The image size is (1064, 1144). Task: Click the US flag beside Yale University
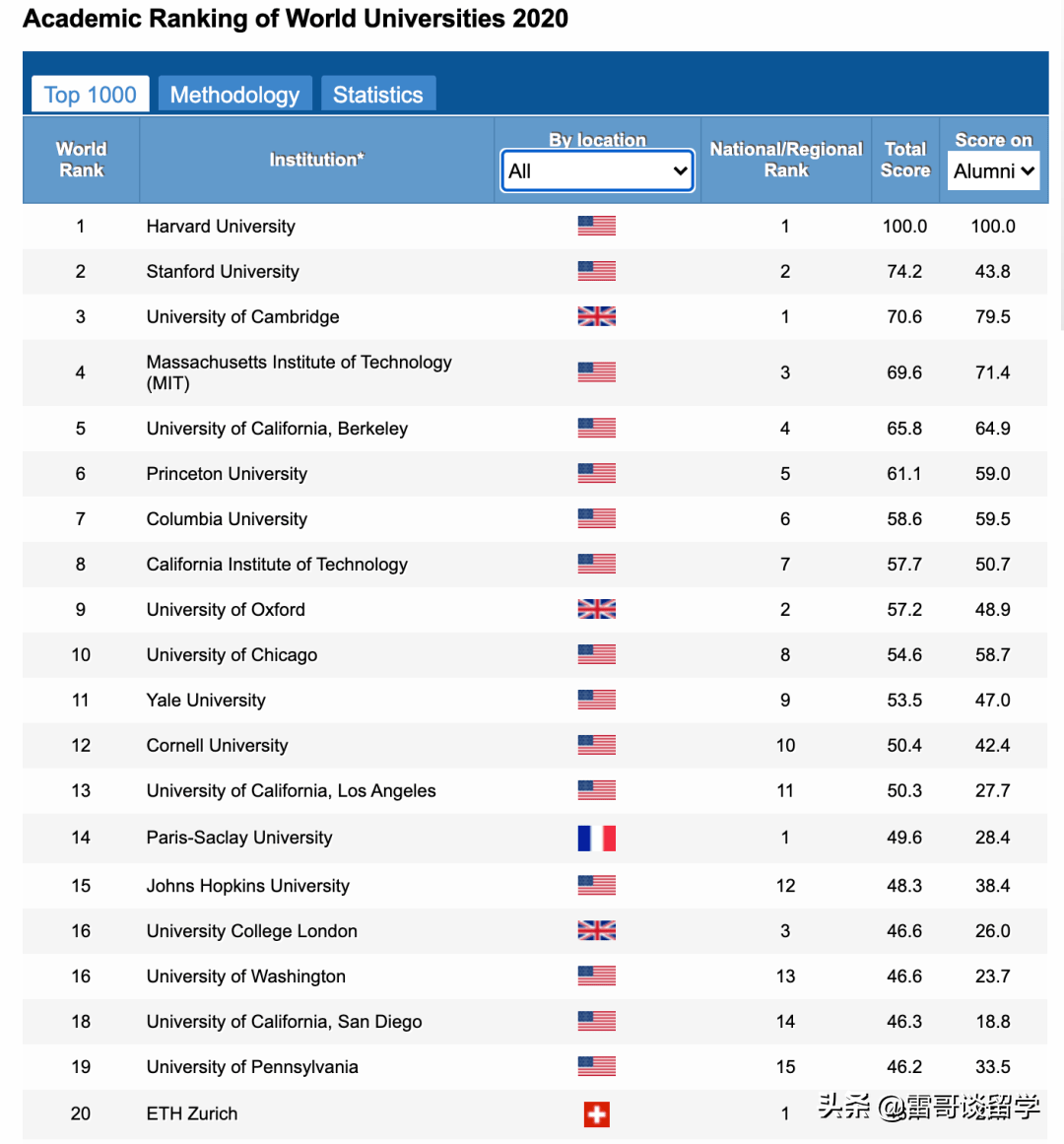click(597, 700)
